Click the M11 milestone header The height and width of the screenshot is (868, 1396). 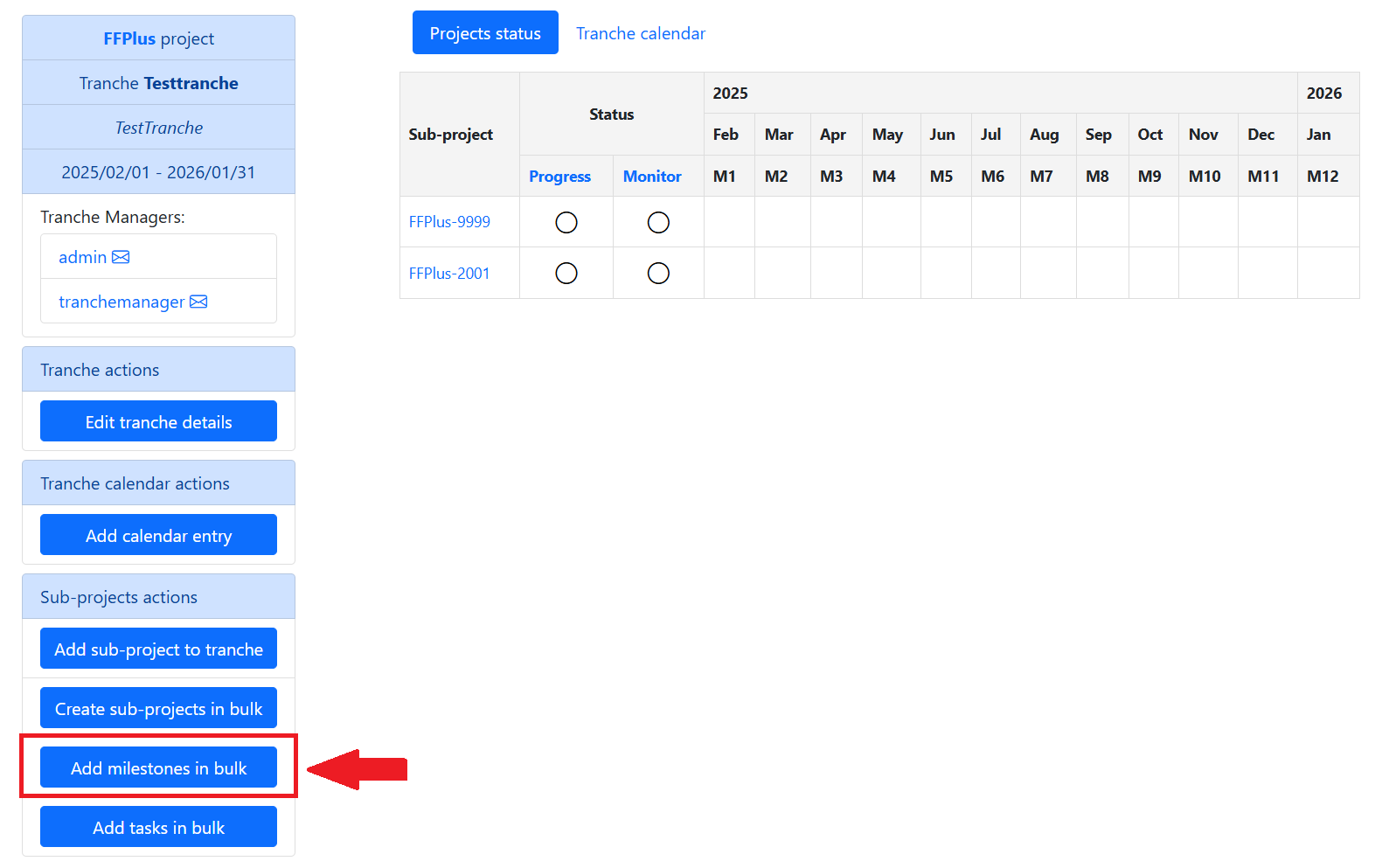(x=1268, y=177)
